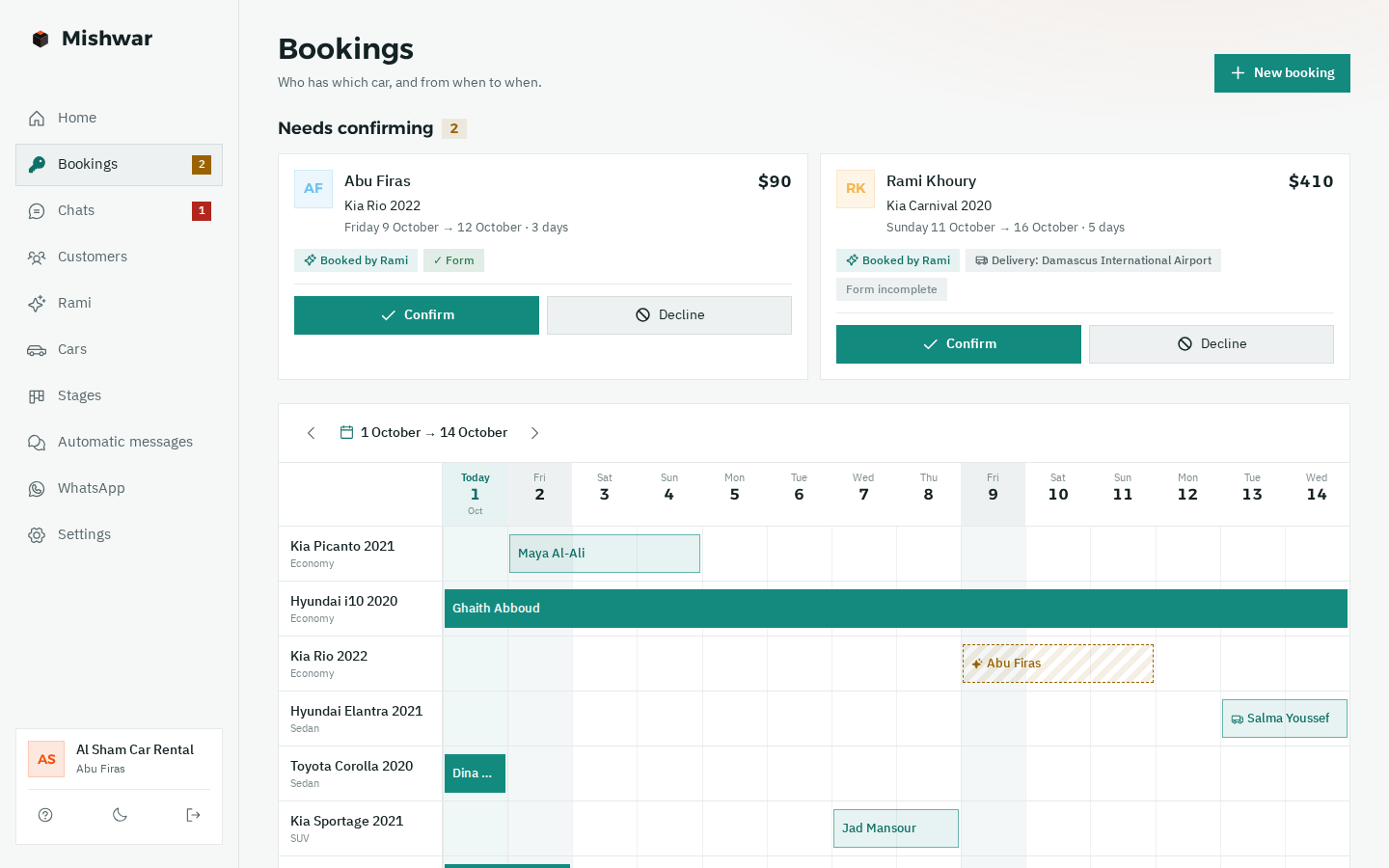Click the RK avatar on Rami Khoury card
The width and height of the screenshot is (1389, 868).
point(856,189)
